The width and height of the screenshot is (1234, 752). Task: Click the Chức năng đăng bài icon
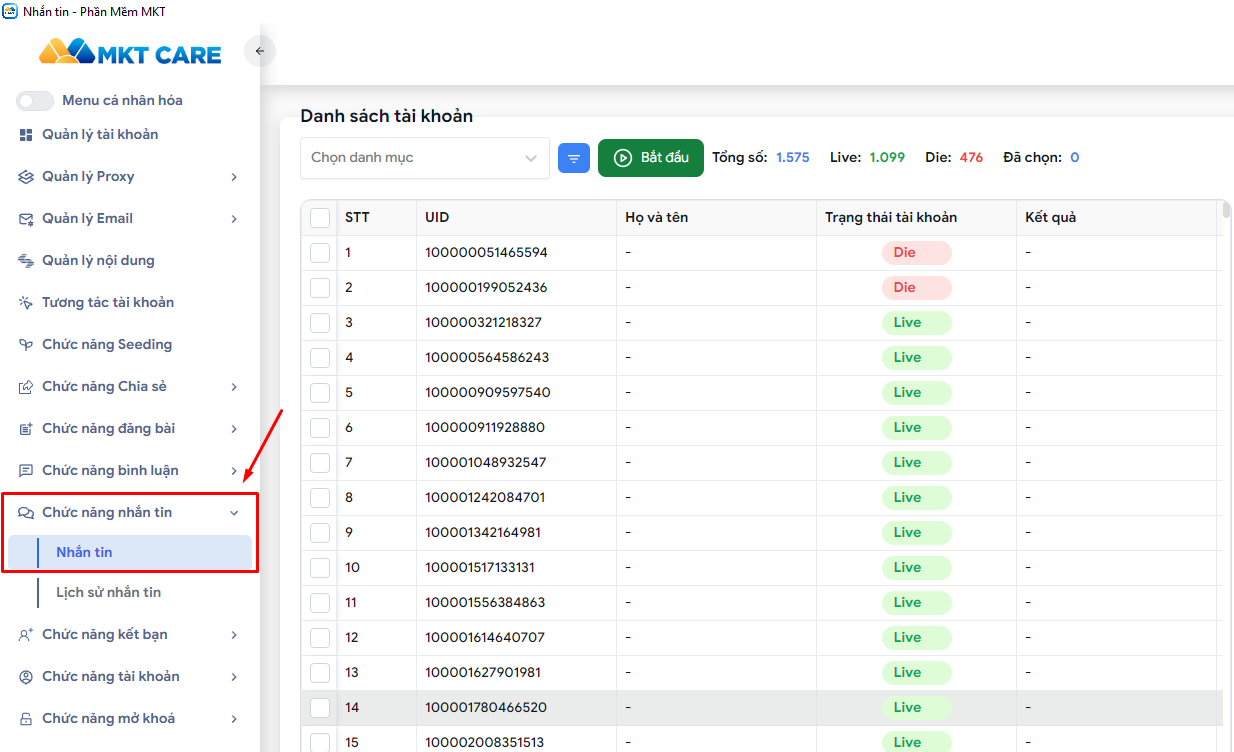(26, 429)
